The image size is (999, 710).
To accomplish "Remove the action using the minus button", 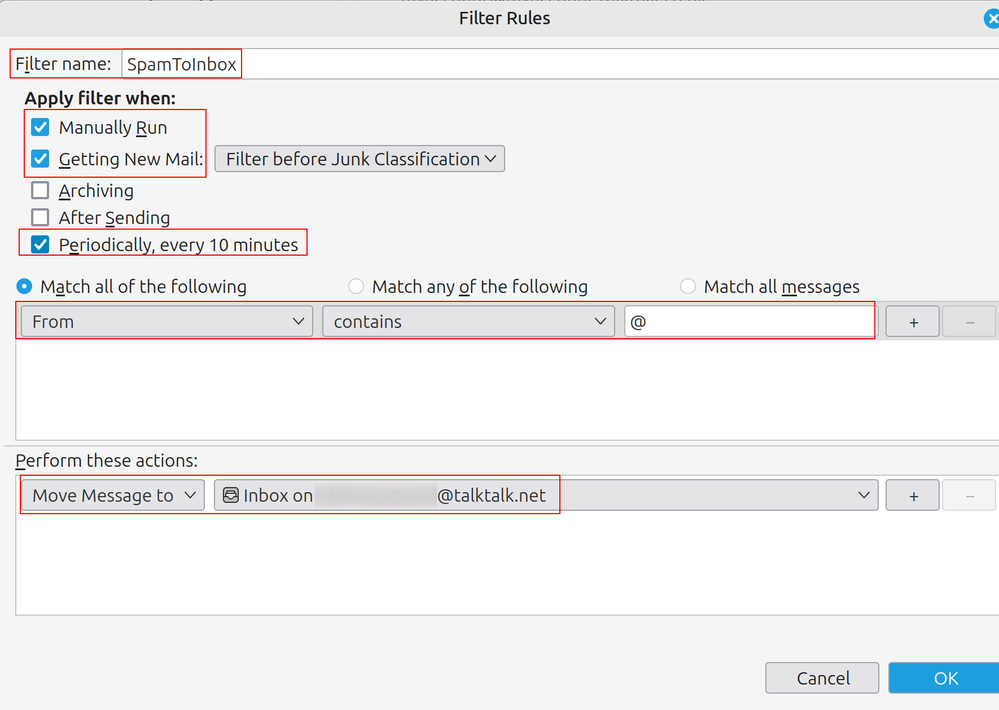I will (x=968, y=496).
